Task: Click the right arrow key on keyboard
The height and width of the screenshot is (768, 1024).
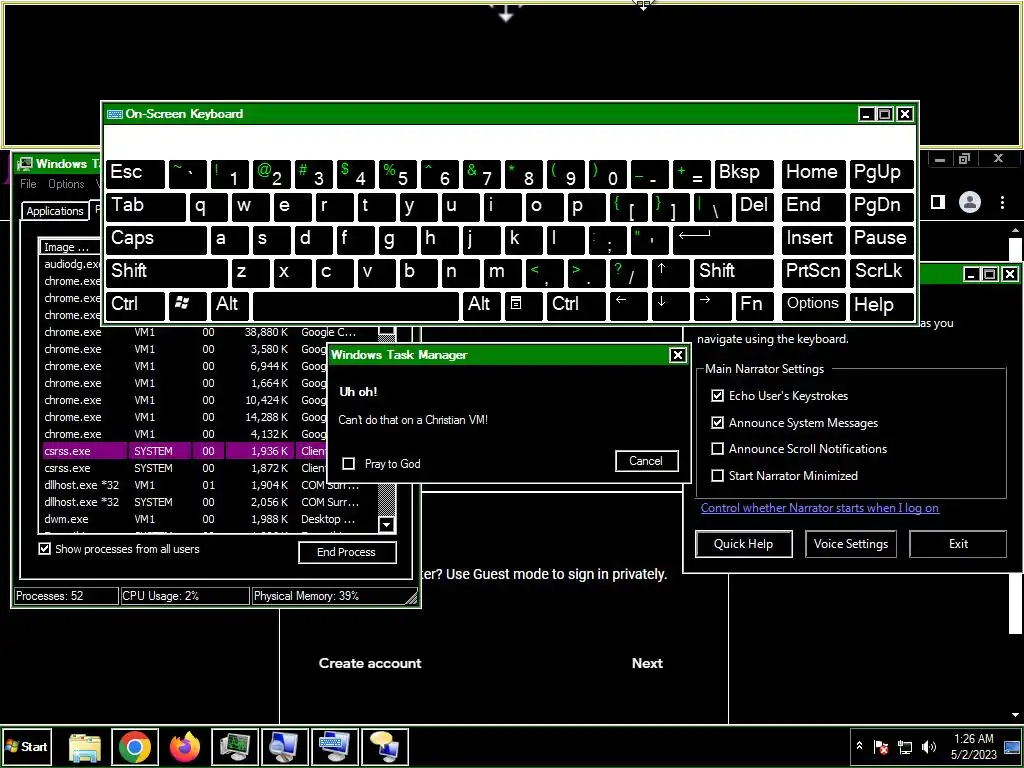Action: (711, 305)
